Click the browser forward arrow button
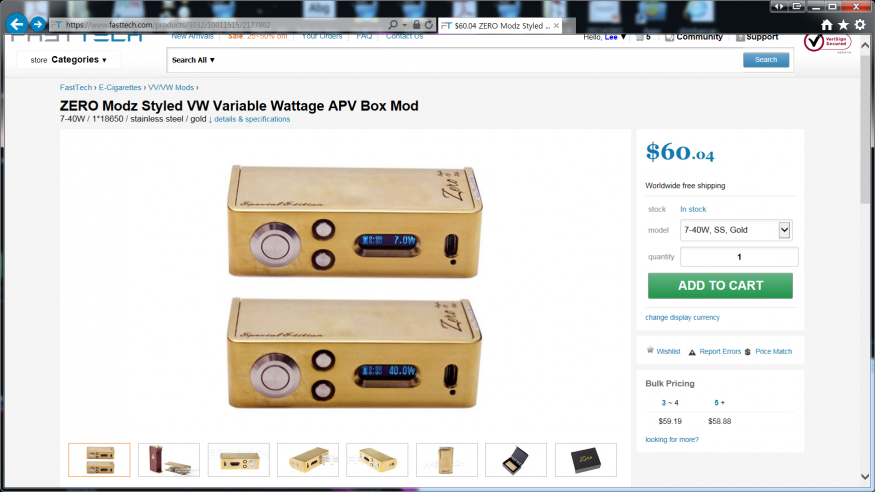Screen dimensions: 875x492 38,24
